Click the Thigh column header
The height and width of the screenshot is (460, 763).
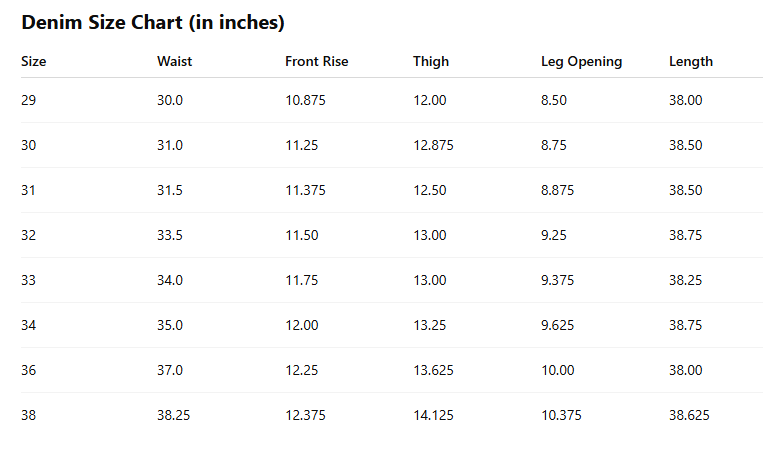pos(431,61)
